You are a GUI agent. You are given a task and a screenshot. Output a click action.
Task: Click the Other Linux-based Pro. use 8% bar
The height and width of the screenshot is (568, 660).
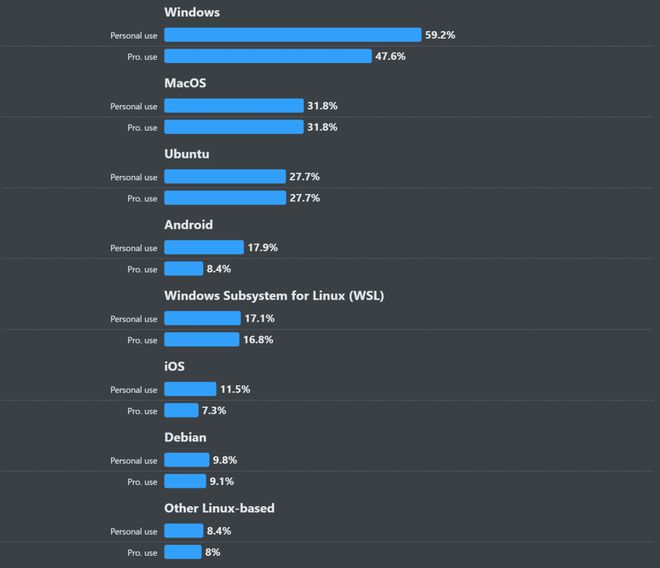pyautogui.click(x=183, y=552)
